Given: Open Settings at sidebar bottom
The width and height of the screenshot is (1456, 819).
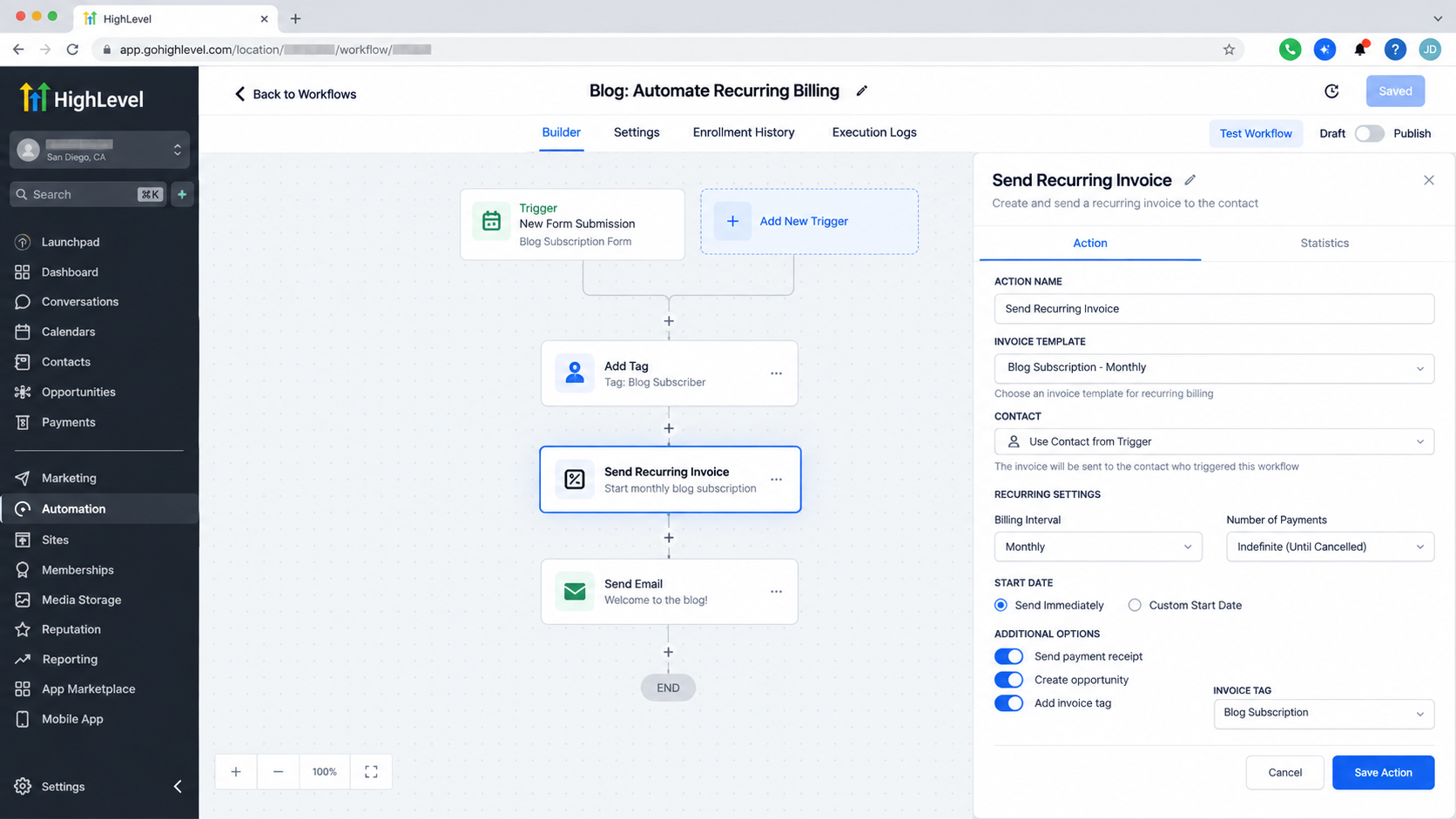Looking at the screenshot, I should click(x=63, y=787).
